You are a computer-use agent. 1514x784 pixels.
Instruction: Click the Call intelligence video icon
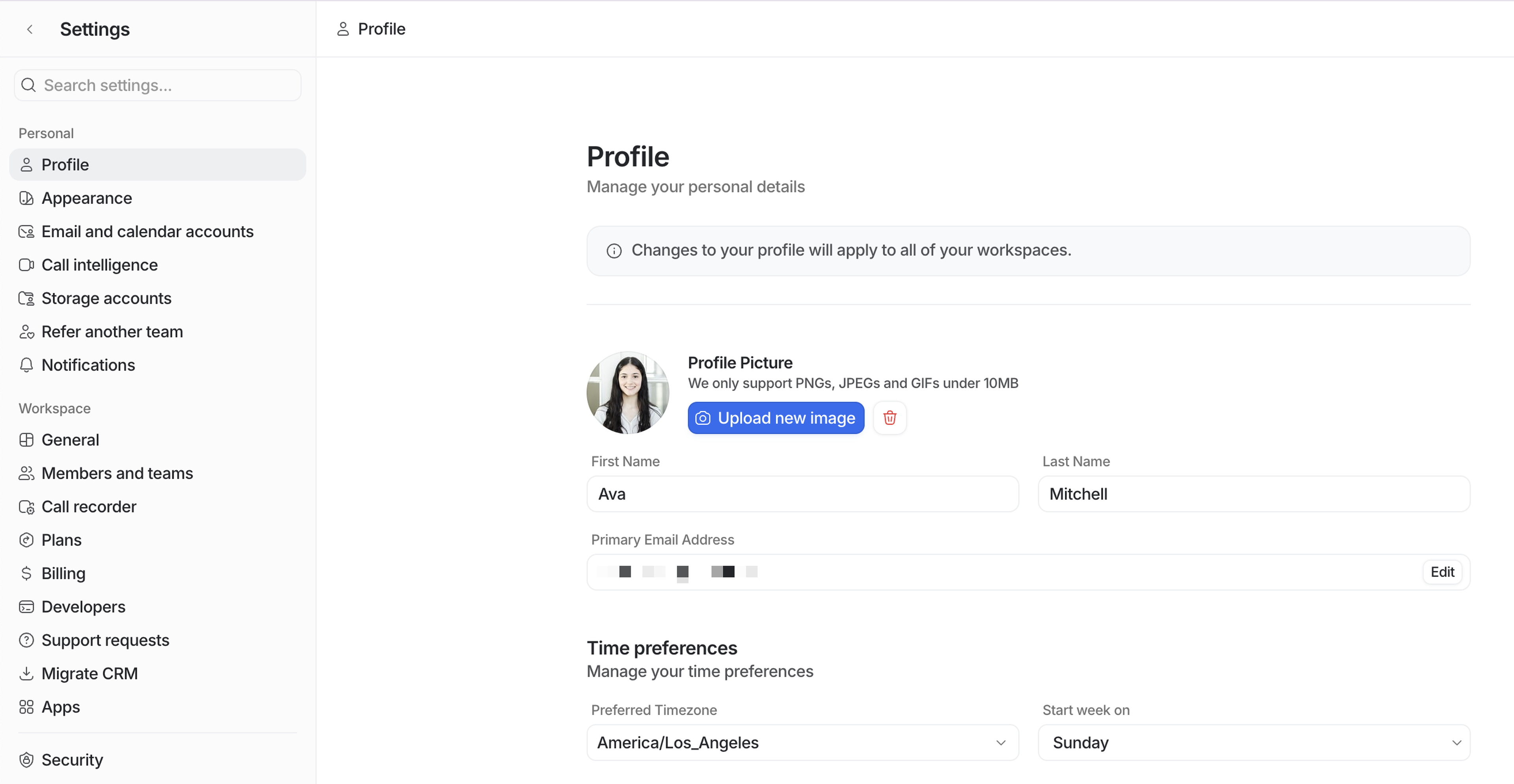pos(26,265)
